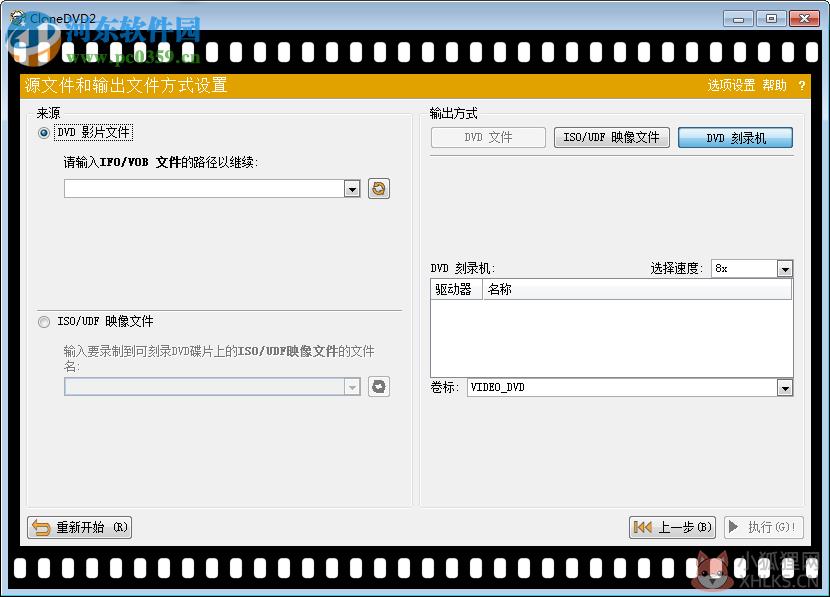Go back with 上一步 (B) button
The image size is (830, 597).
pyautogui.click(x=672, y=527)
